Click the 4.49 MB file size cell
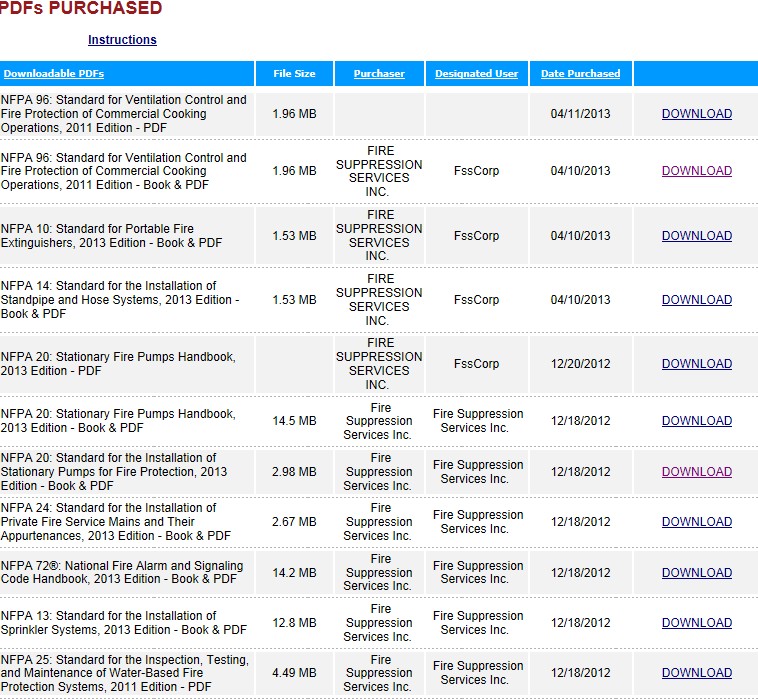This screenshot has height=700, width=758. [294, 672]
